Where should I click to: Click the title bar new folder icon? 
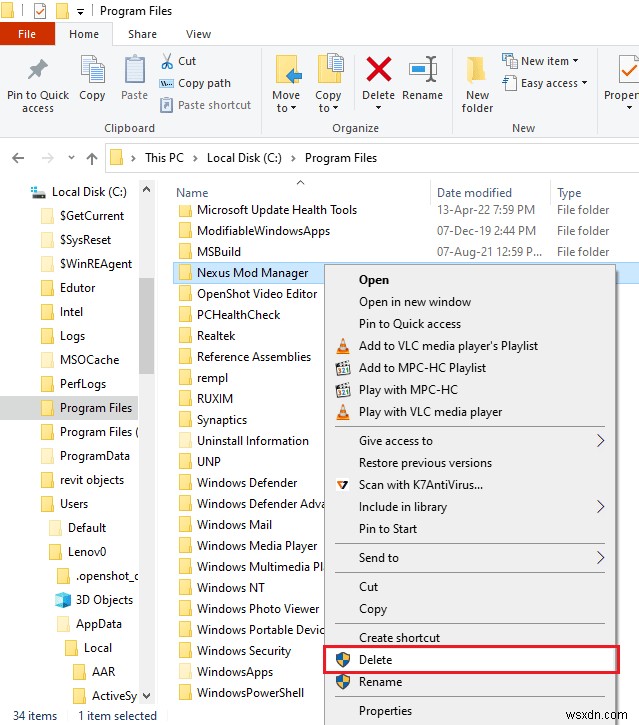(62, 11)
